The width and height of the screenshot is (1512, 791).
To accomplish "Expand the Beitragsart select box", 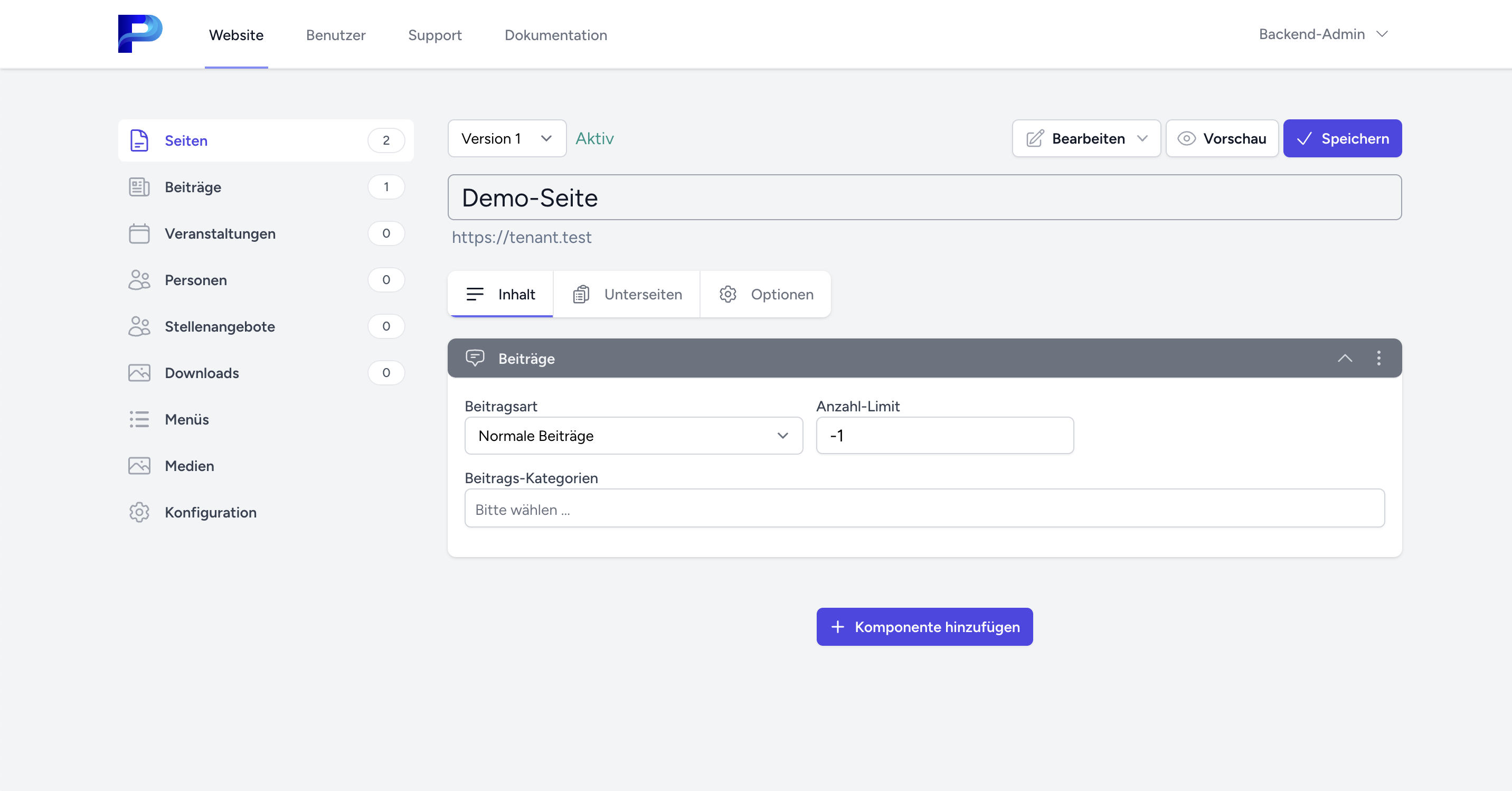I will click(x=633, y=435).
